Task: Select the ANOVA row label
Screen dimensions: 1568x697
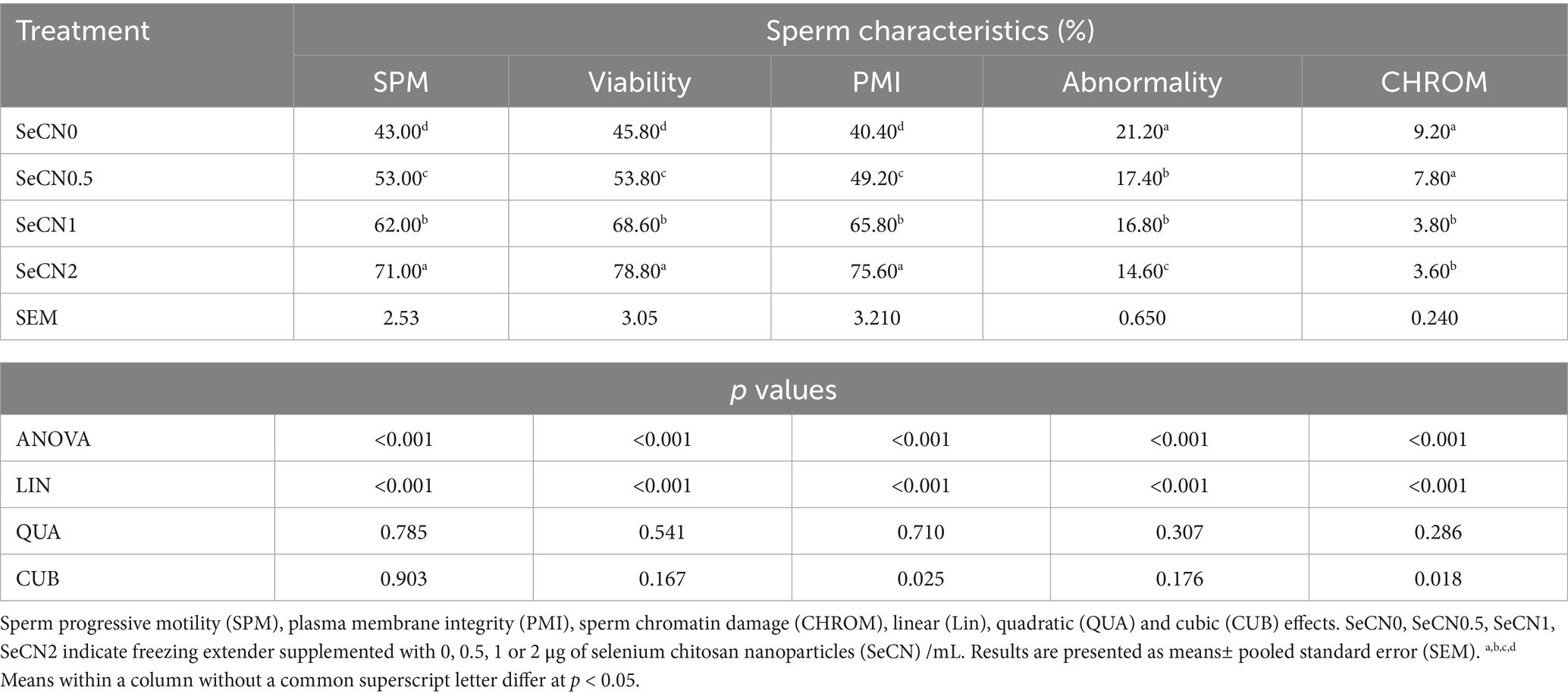Action: pyautogui.click(x=53, y=440)
